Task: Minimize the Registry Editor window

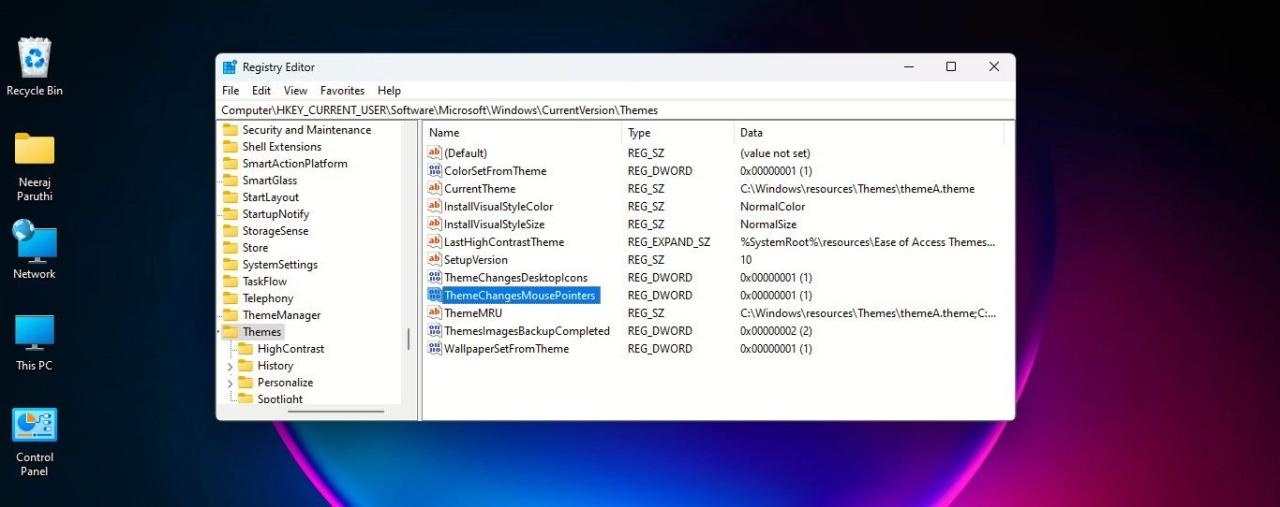Action: (908, 67)
